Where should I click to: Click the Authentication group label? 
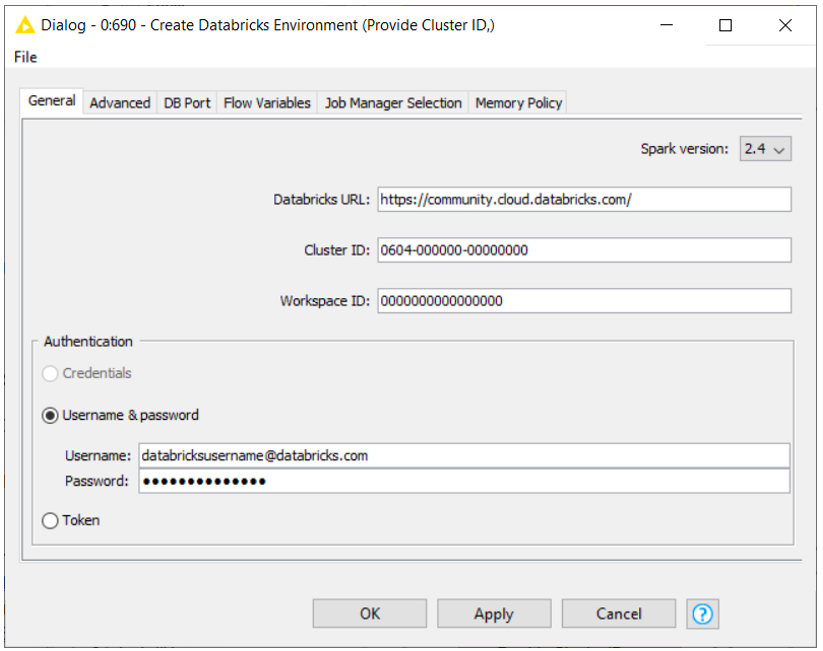click(88, 341)
